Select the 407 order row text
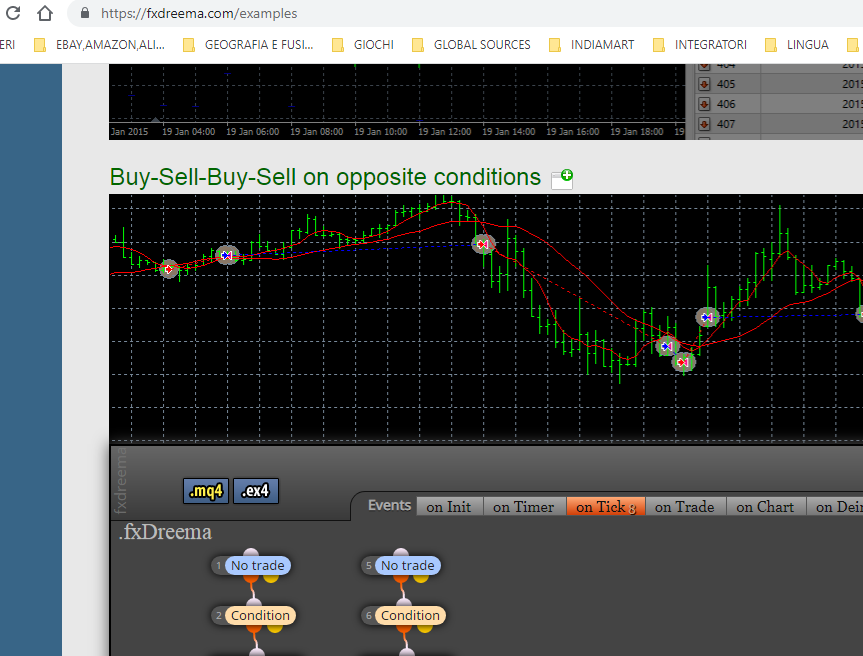863x656 pixels. click(726, 124)
